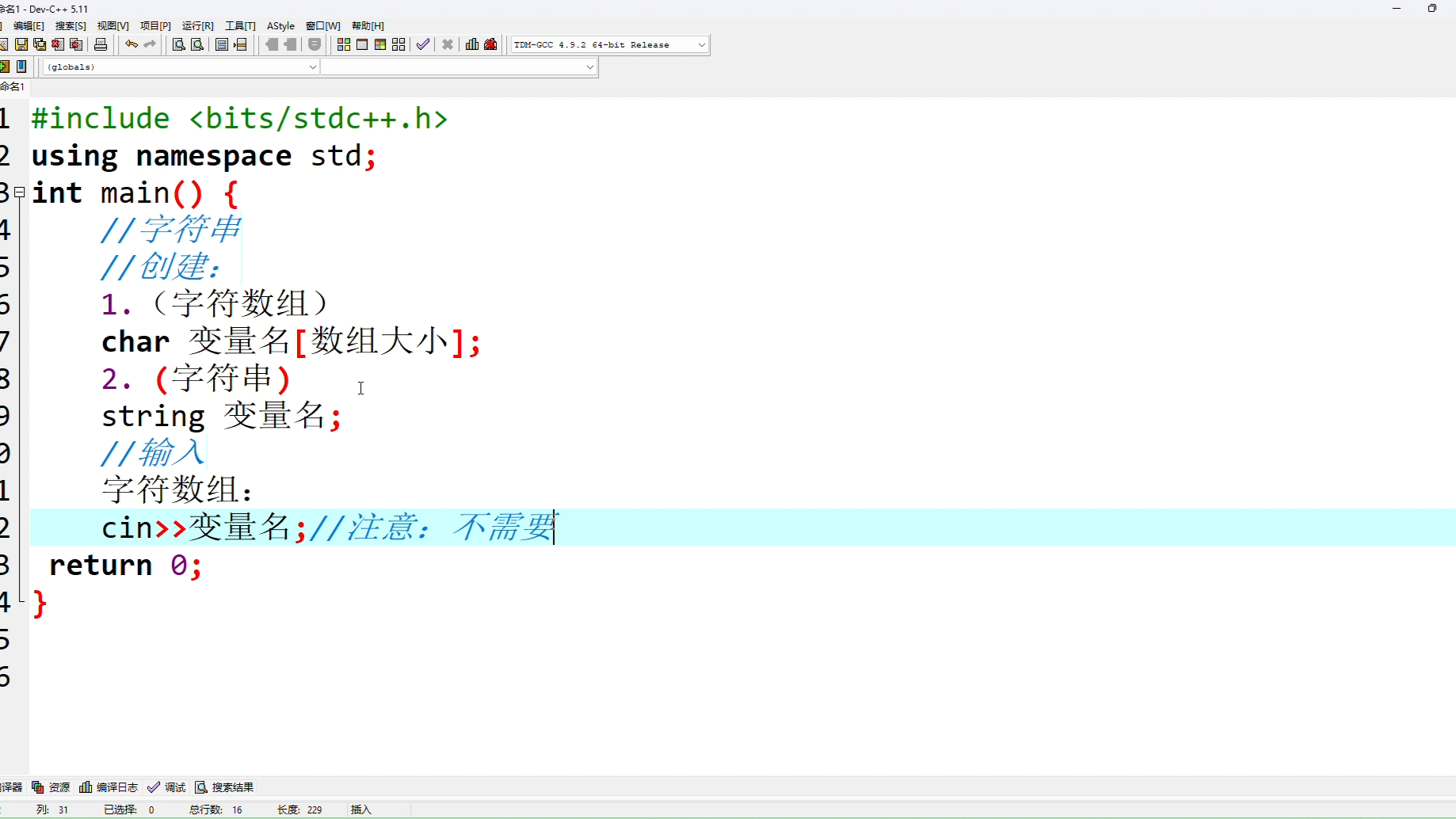Click the gray right arrow navigation icon

pyautogui.click(x=290, y=44)
